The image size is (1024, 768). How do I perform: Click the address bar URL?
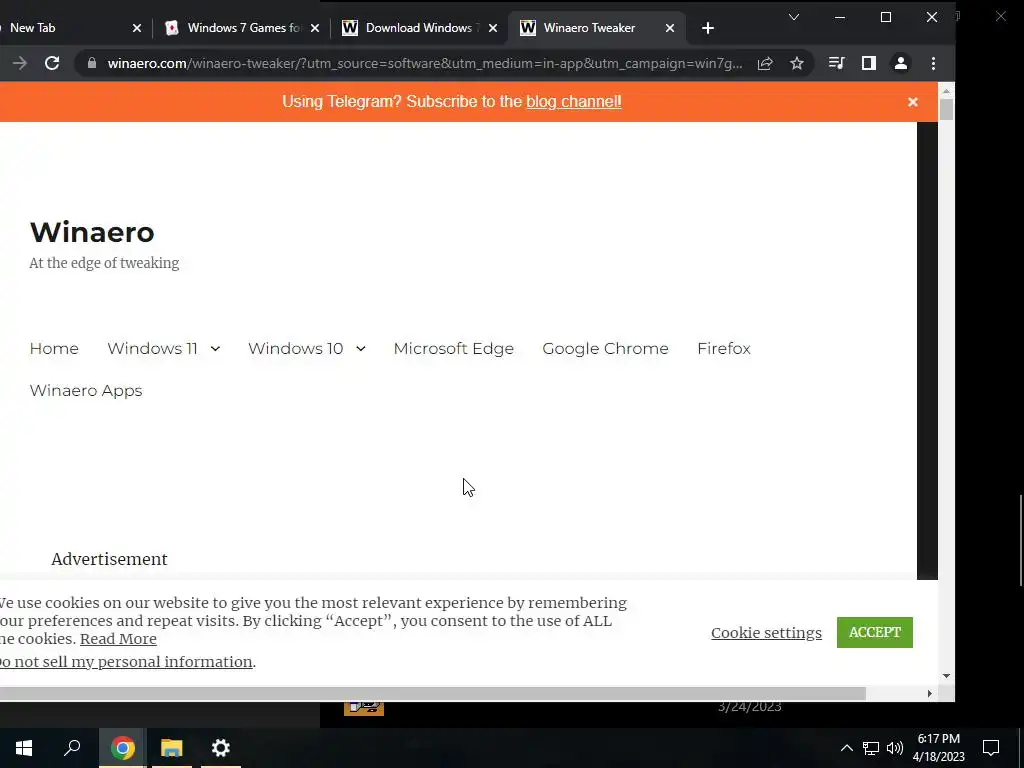tap(424, 63)
